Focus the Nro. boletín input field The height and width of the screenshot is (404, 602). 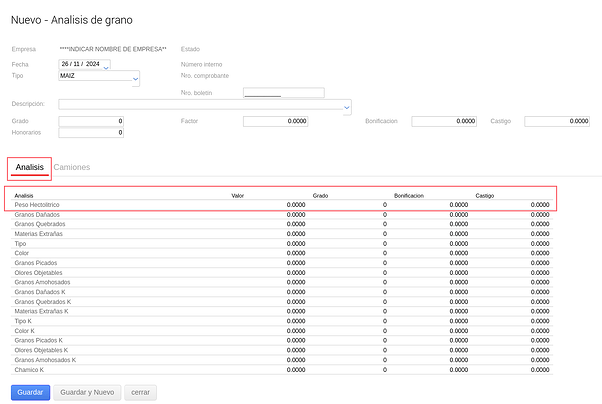[x=283, y=93]
